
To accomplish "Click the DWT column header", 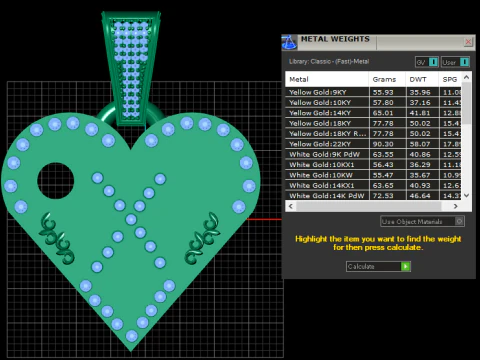I will pos(422,79).
